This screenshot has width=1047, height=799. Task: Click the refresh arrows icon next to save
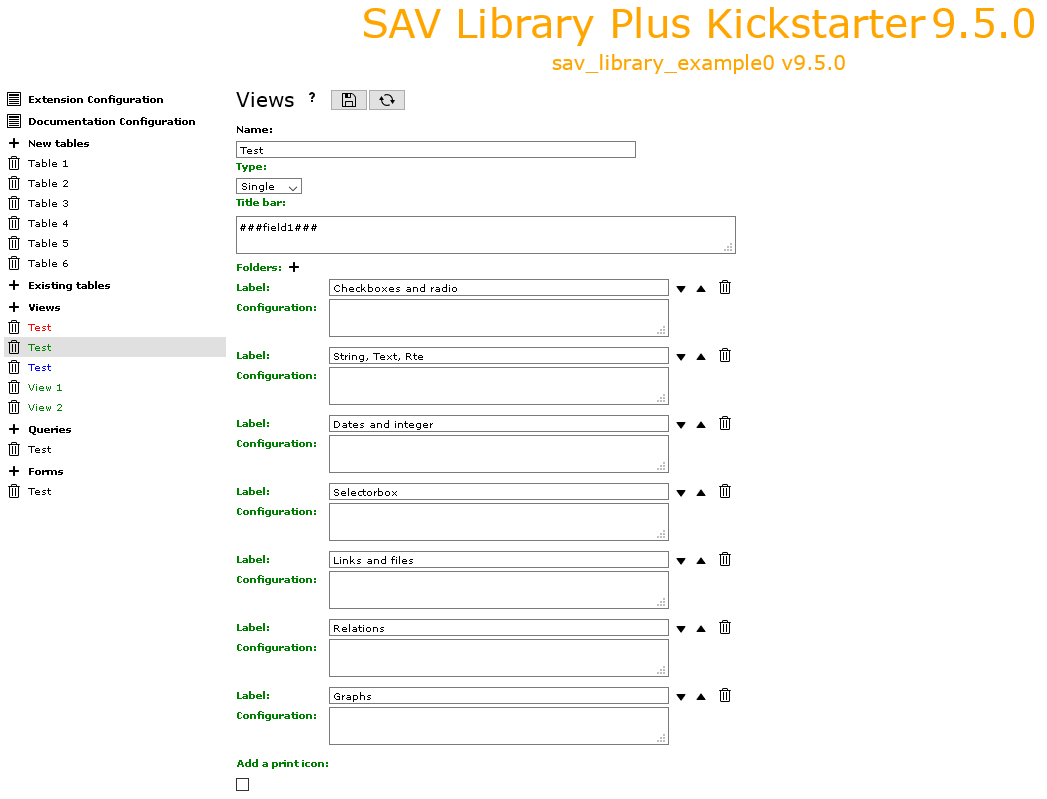387,100
